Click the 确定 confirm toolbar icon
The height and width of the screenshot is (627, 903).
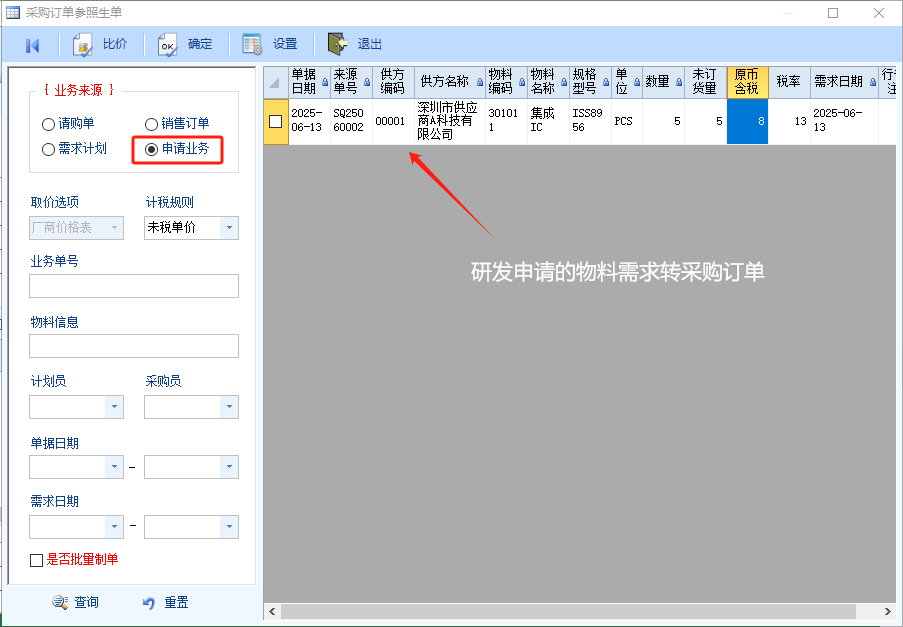click(168, 45)
